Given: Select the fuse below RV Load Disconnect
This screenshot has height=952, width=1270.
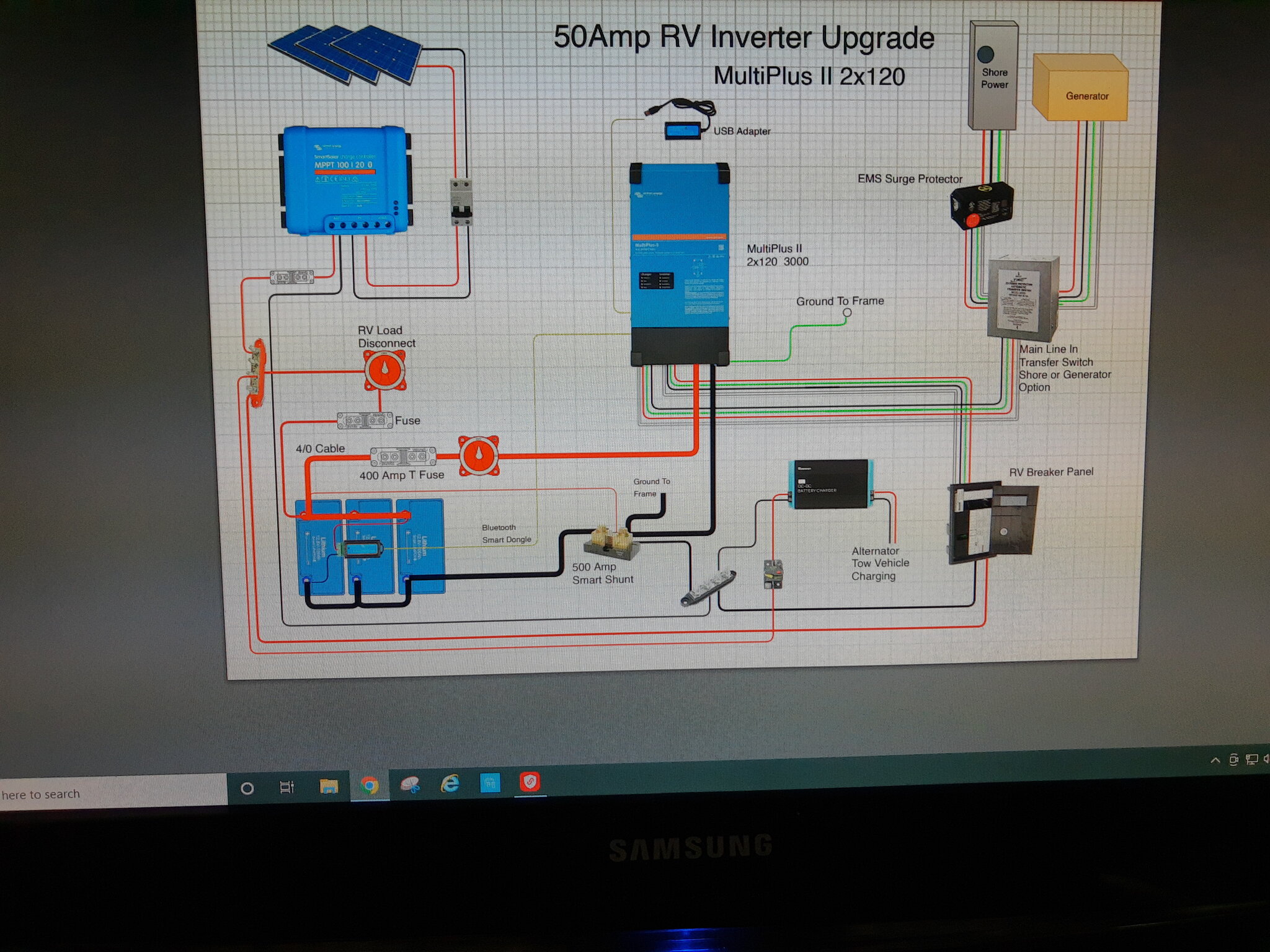Looking at the screenshot, I should click(x=365, y=421).
